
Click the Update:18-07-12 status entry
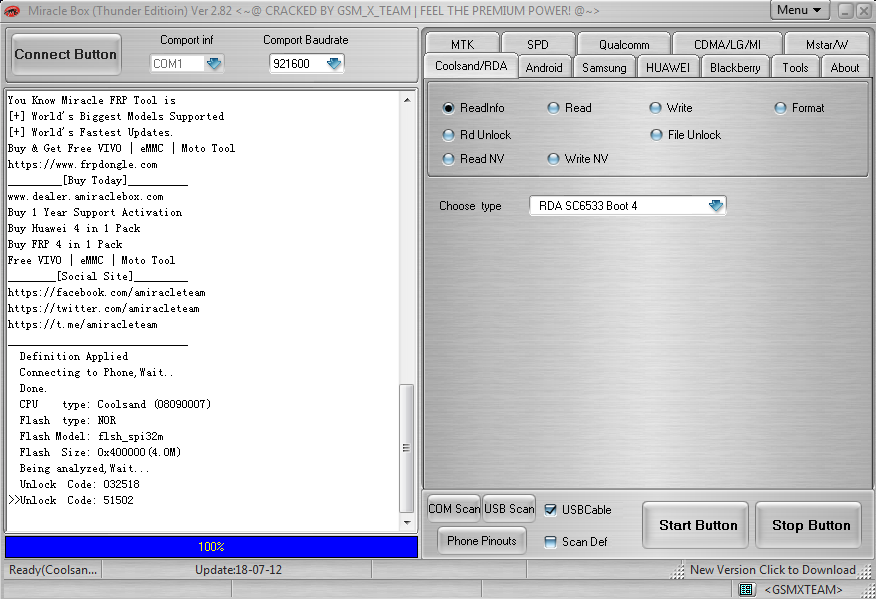click(238, 569)
